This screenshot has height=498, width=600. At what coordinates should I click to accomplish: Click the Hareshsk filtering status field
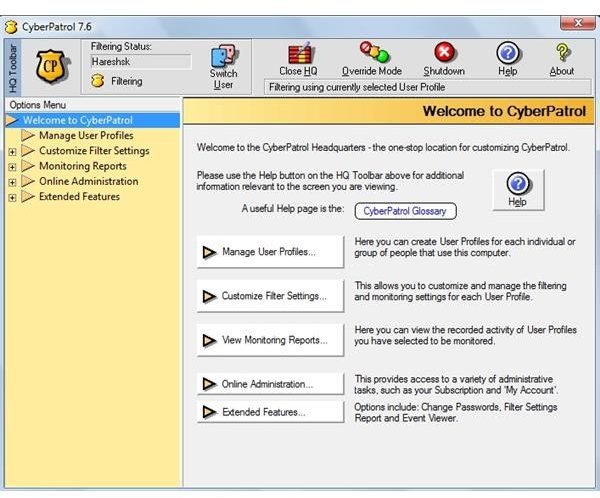tap(141, 62)
